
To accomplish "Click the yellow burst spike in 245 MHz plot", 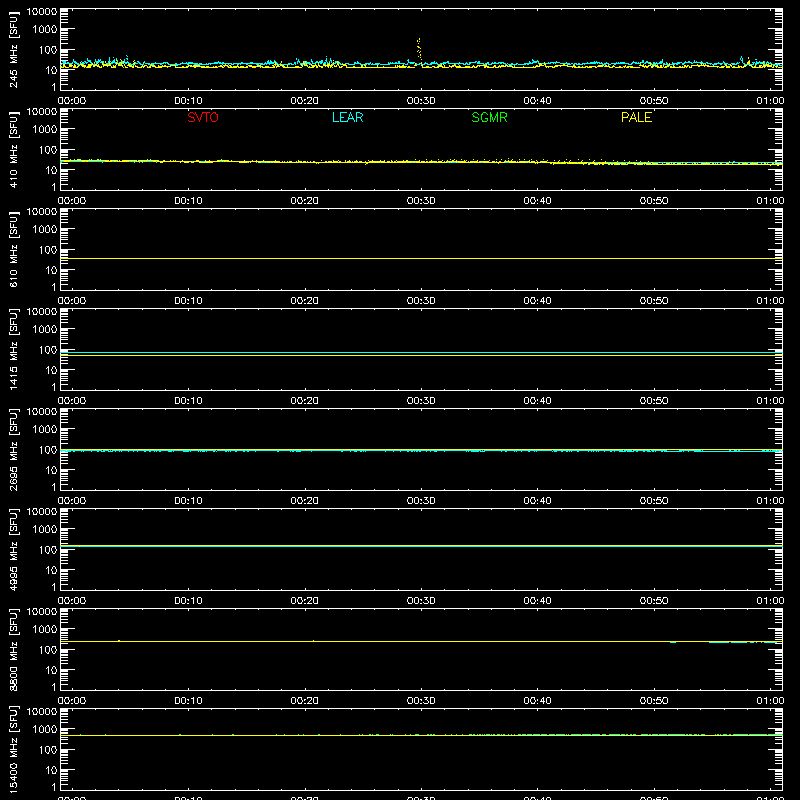I will 419,50.
